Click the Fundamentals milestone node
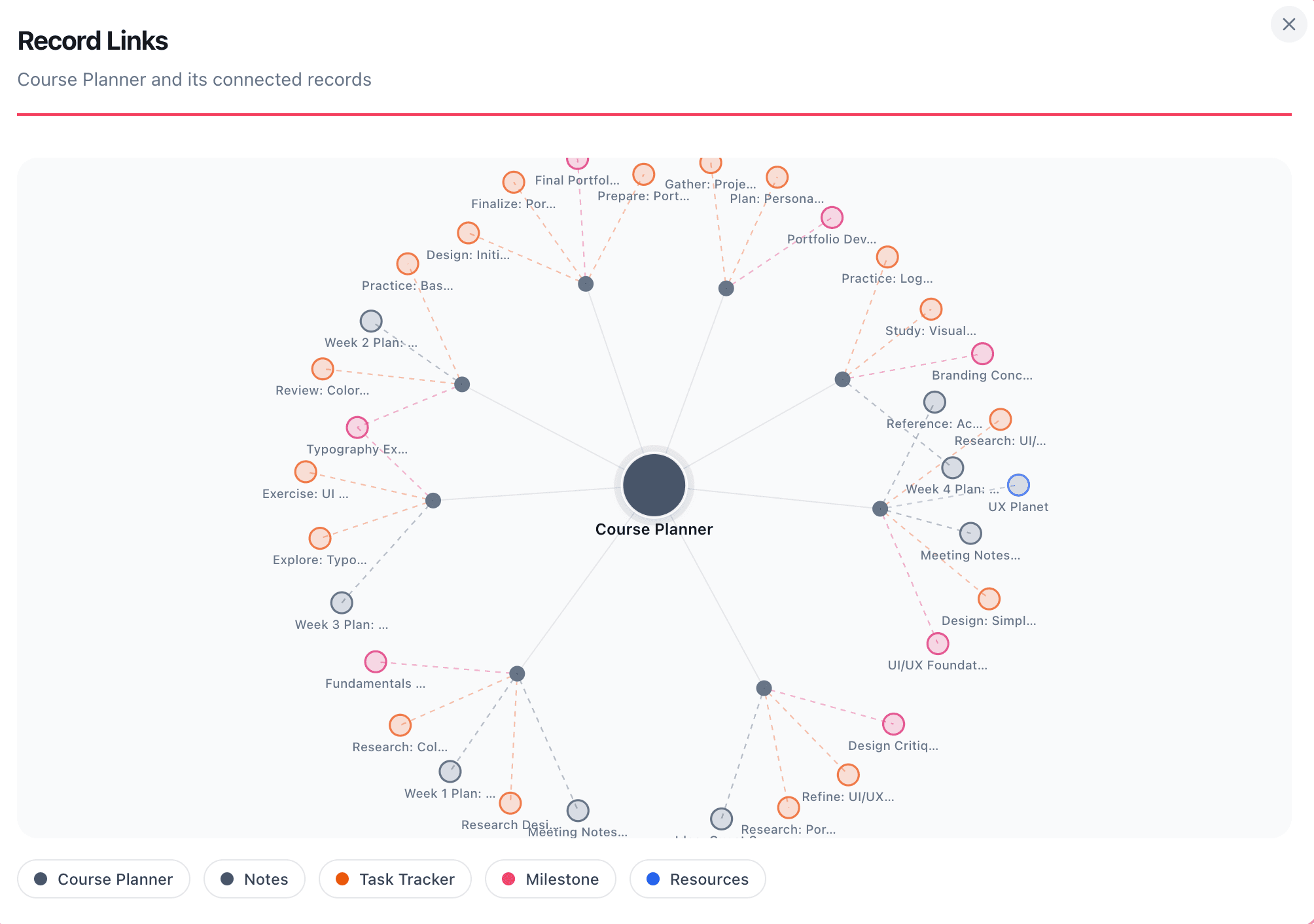Viewport: 1314px width, 924px height. [x=376, y=662]
